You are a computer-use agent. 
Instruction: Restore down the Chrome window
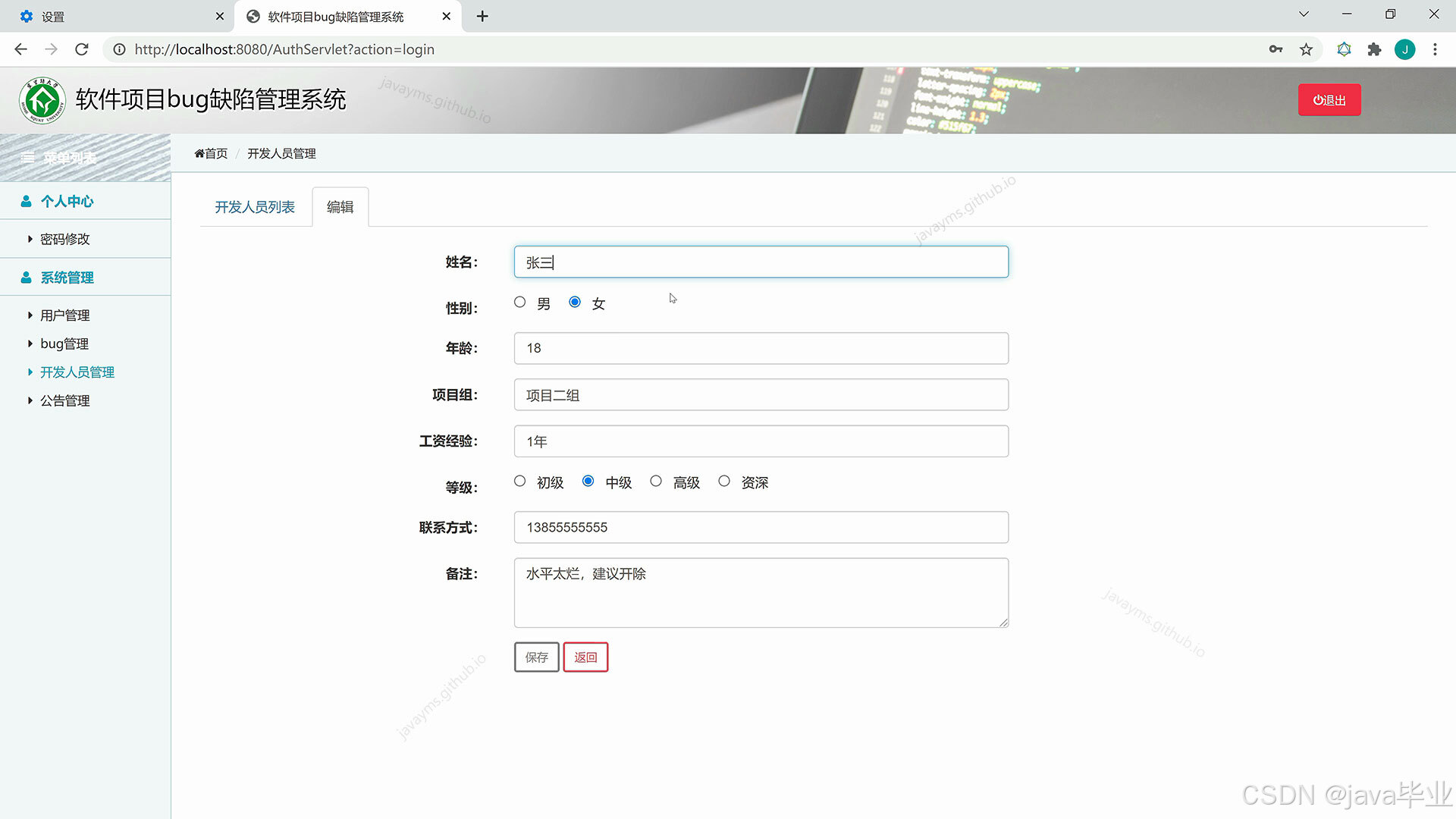pyautogui.click(x=1390, y=14)
